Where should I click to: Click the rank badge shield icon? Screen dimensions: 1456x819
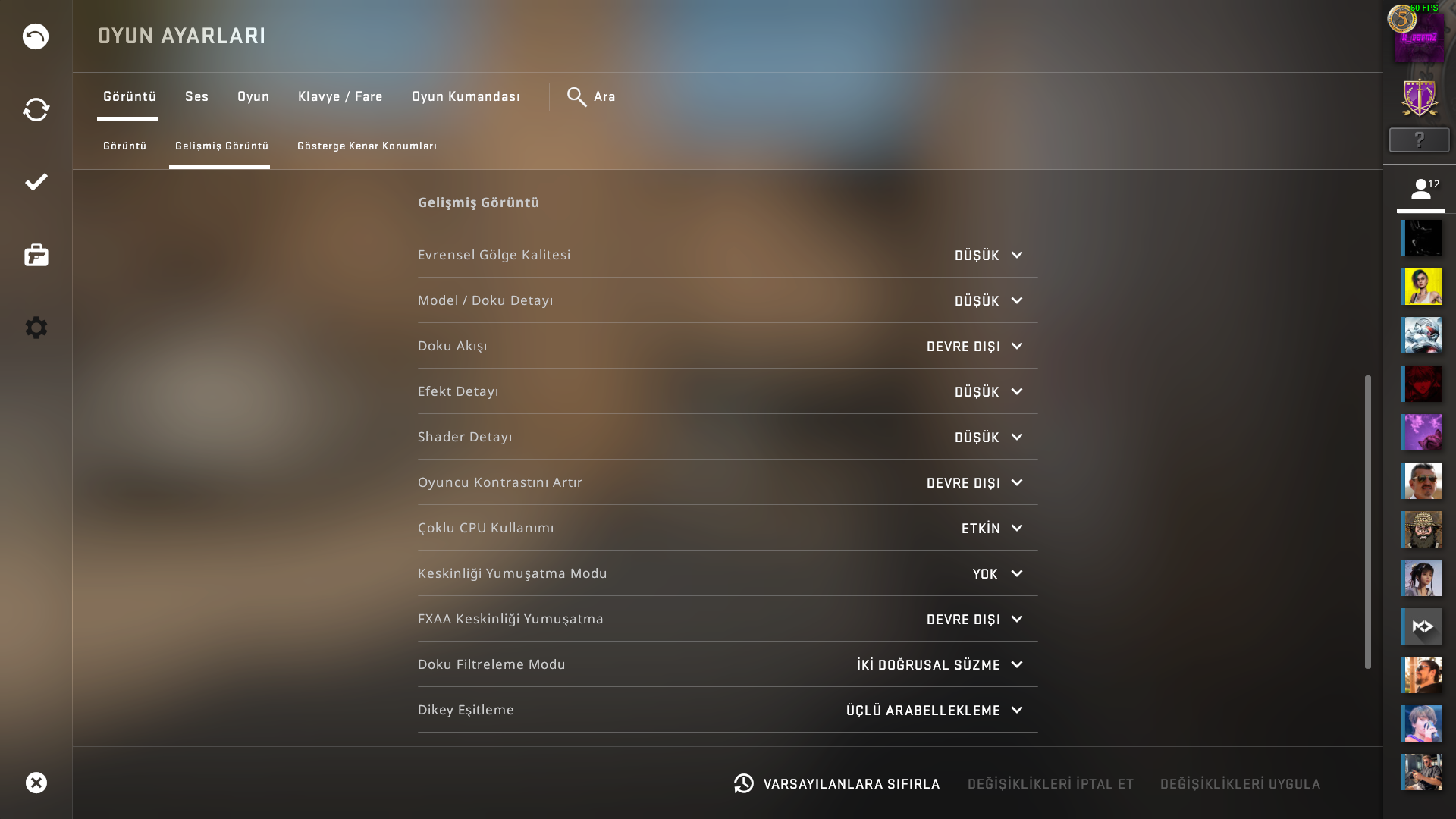coord(1420,97)
